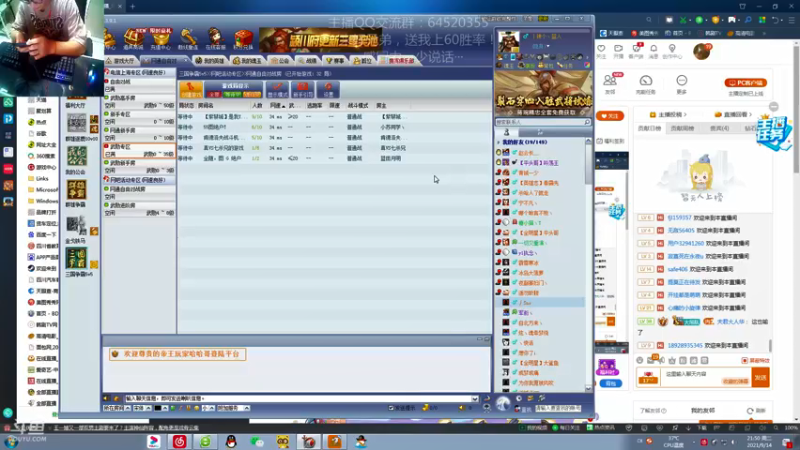Viewport: 800px width, 450px height.
Task: Open the chat font color swatch
Action: (158, 408)
